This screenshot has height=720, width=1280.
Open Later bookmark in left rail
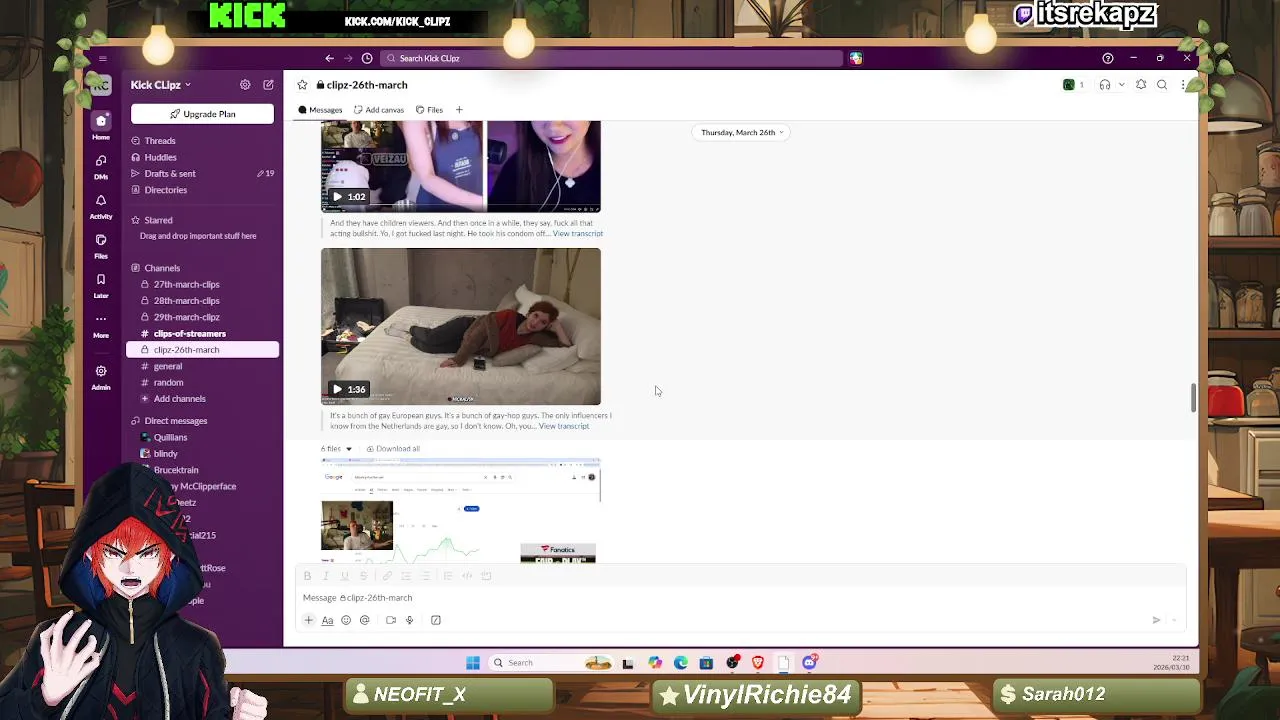pyautogui.click(x=101, y=285)
